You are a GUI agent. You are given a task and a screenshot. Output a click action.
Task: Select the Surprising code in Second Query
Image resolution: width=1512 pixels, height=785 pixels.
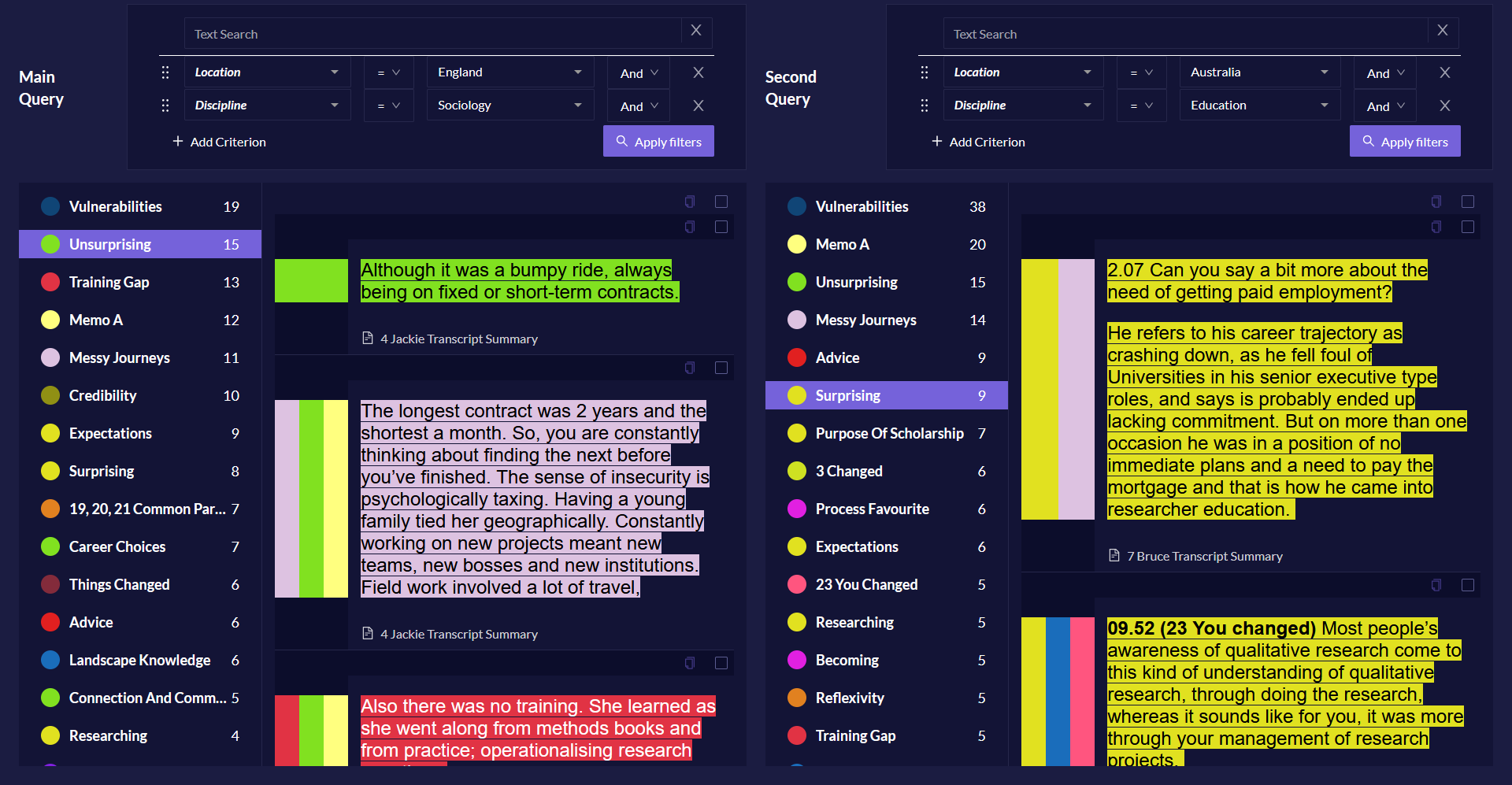point(886,395)
